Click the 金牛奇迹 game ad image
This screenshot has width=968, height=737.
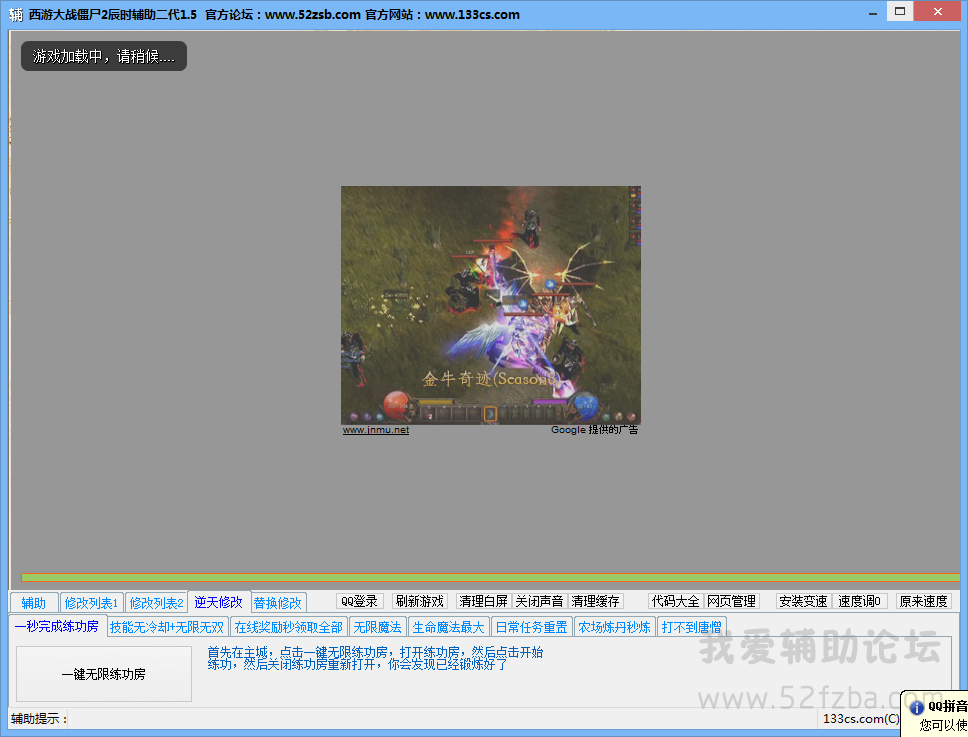point(490,305)
